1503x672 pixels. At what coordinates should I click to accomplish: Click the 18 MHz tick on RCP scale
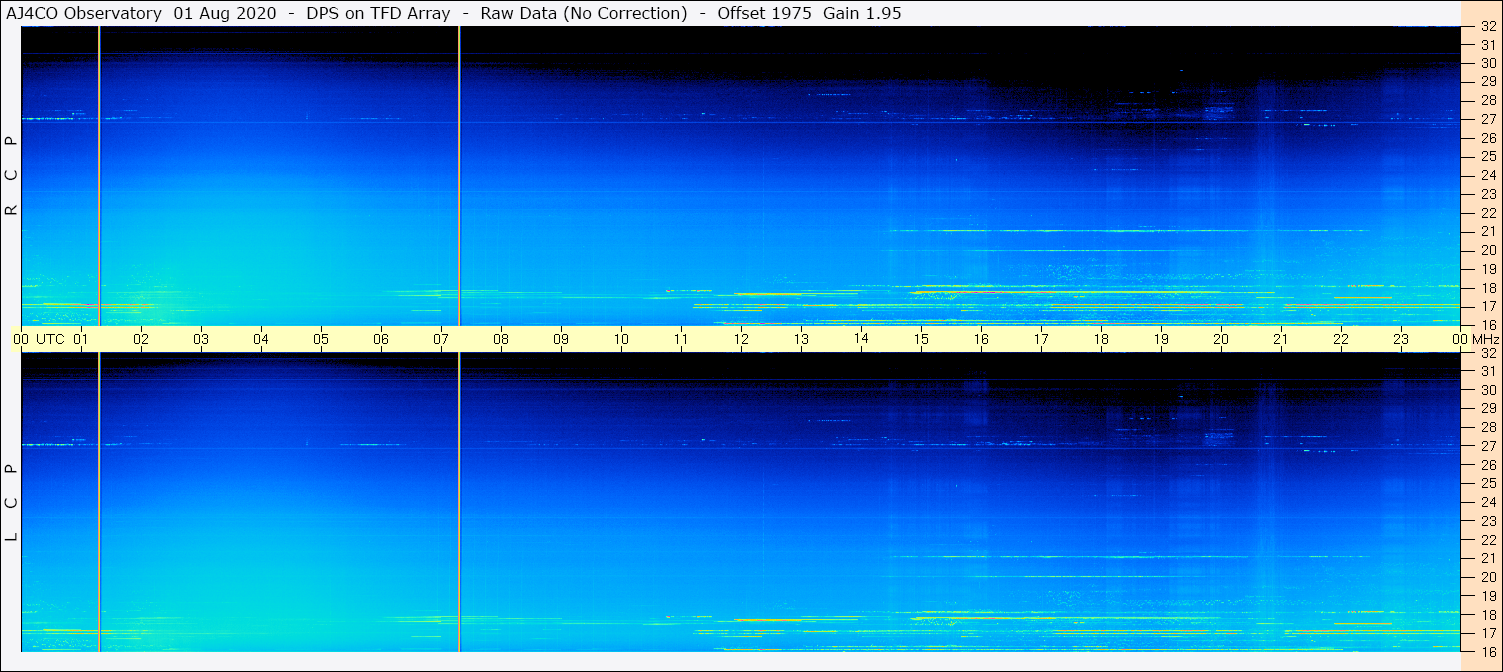click(1488, 288)
